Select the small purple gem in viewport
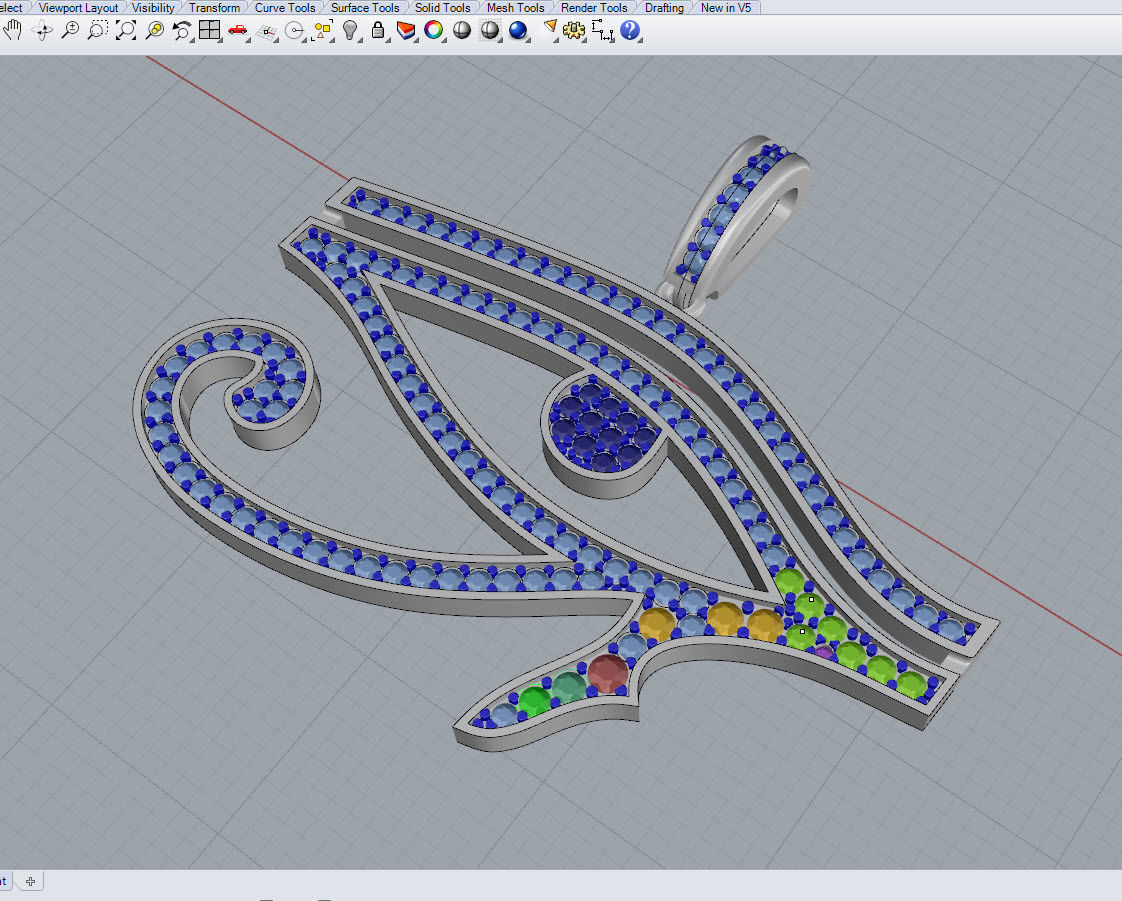Image resolution: width=1122 pixels, height=901 pixels. tap(824, 652)
